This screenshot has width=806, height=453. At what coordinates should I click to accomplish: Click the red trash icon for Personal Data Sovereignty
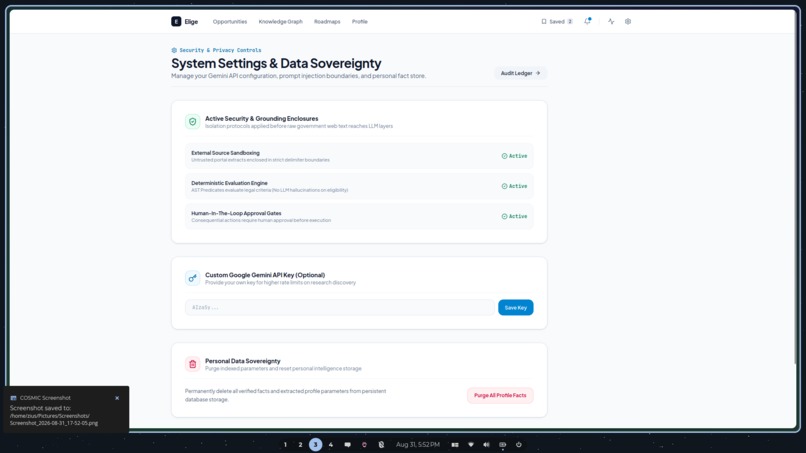(x=192, y=364)
